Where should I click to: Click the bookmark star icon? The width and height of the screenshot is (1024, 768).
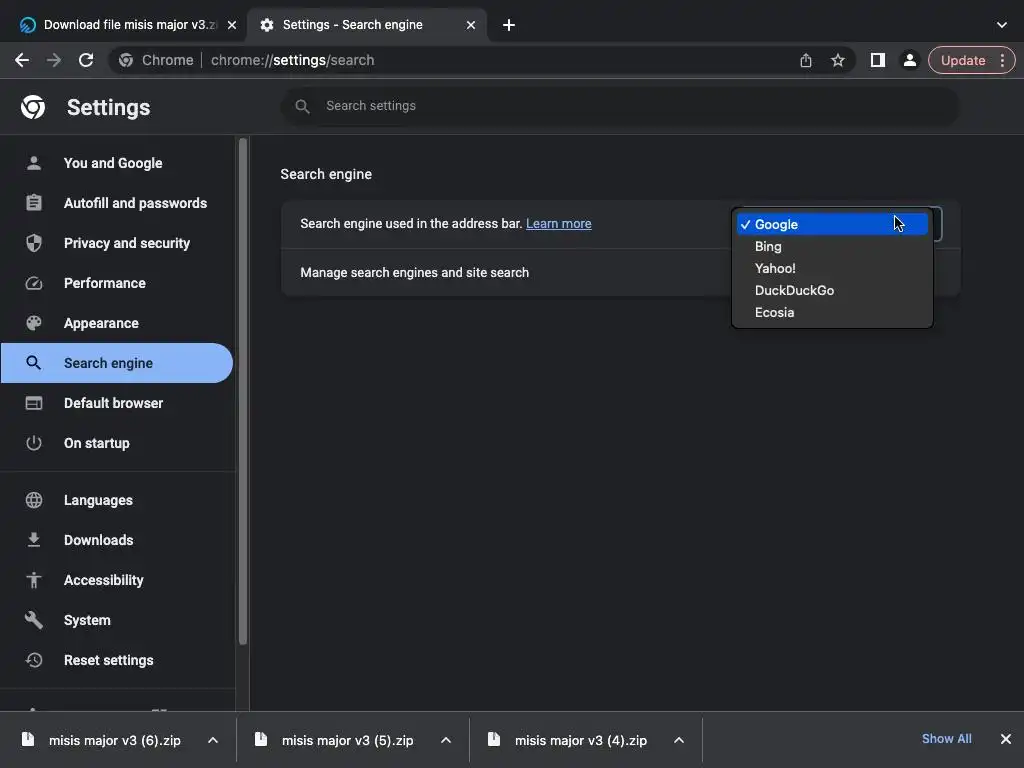click(x=838, y=60)
